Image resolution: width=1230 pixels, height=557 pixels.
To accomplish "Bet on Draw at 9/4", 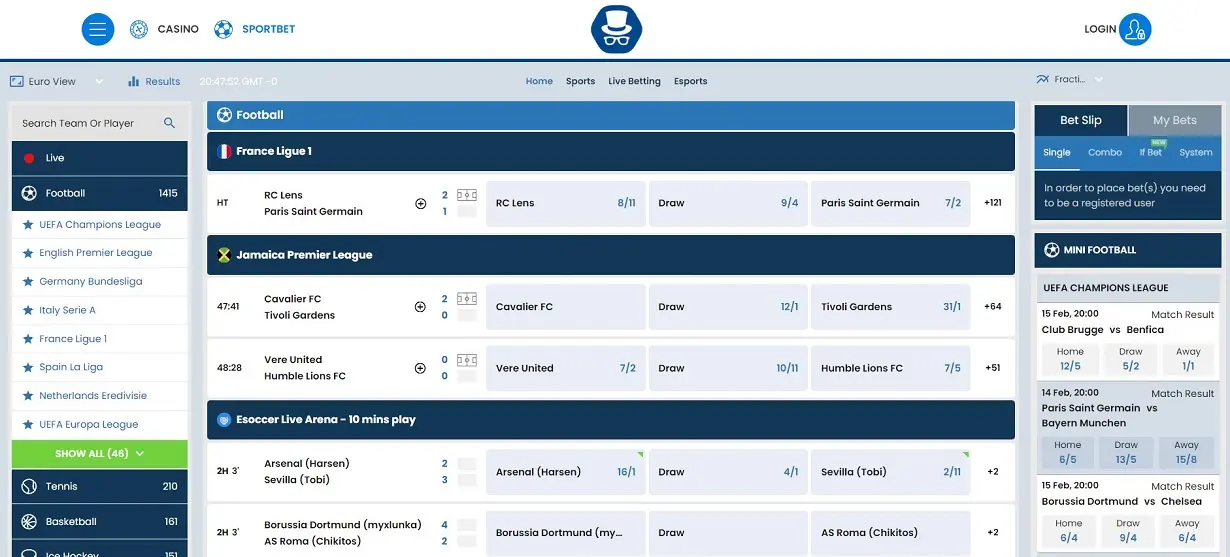I will tap(728, 203).
